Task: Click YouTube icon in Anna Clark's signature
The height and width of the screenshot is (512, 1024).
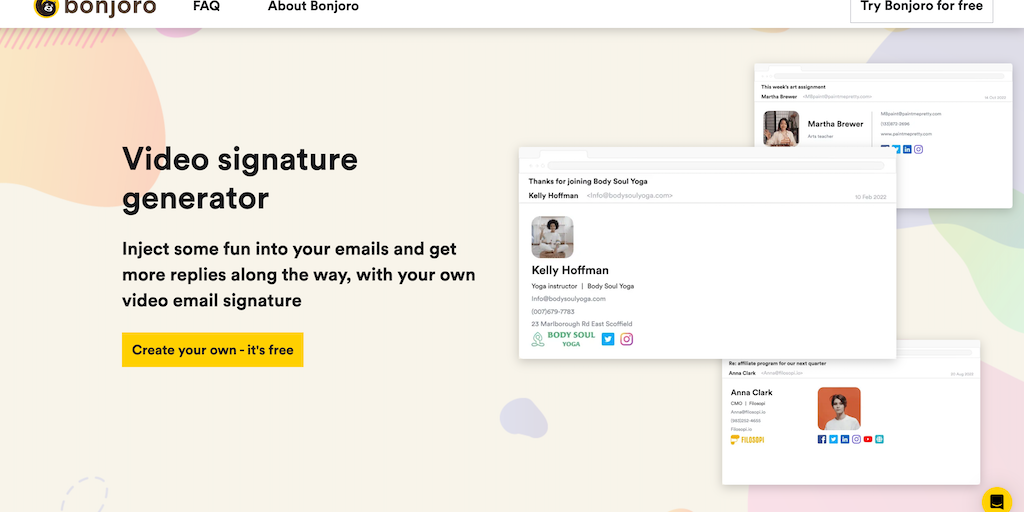Action: pyautogui.click(x=868, y=439)
